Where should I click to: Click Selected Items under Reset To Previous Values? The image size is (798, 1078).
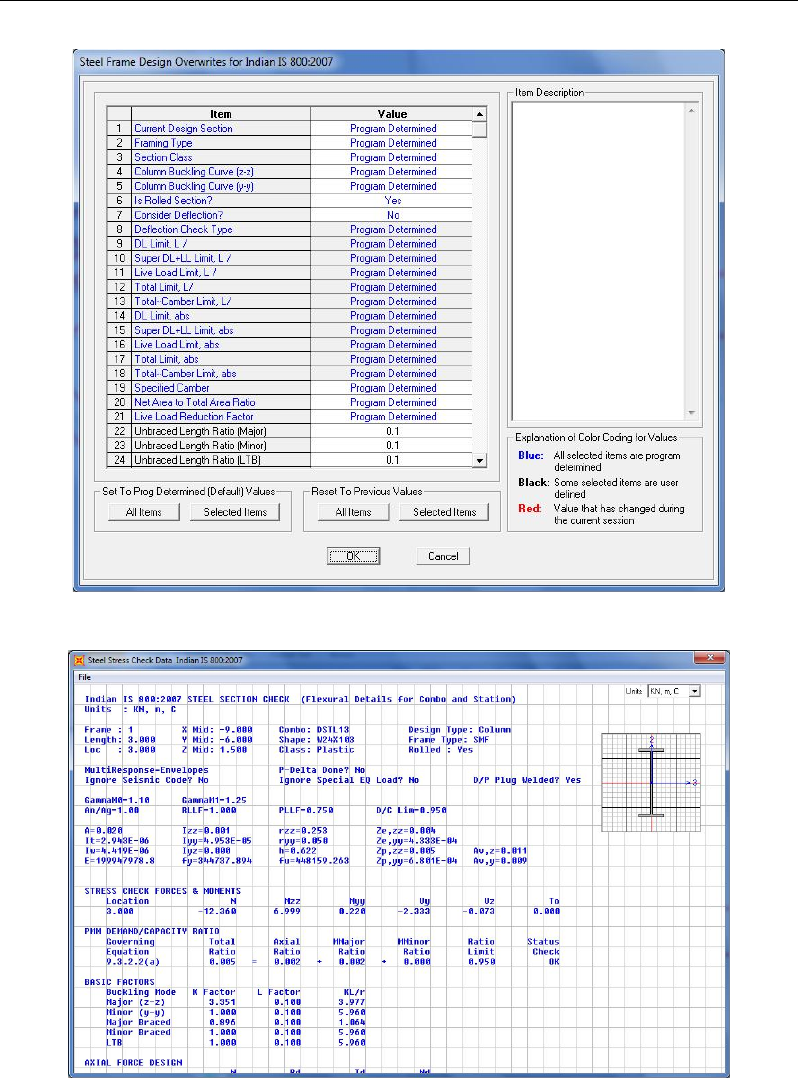coord(445,512)
